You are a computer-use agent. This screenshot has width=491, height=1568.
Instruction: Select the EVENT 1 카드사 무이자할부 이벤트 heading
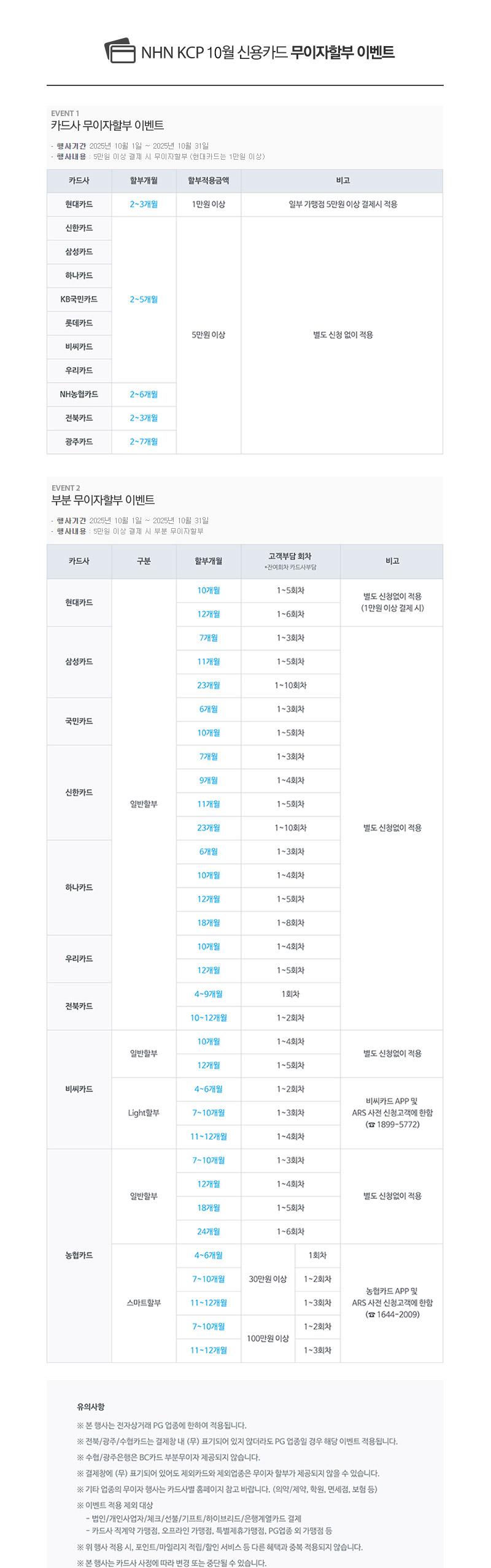107,125
